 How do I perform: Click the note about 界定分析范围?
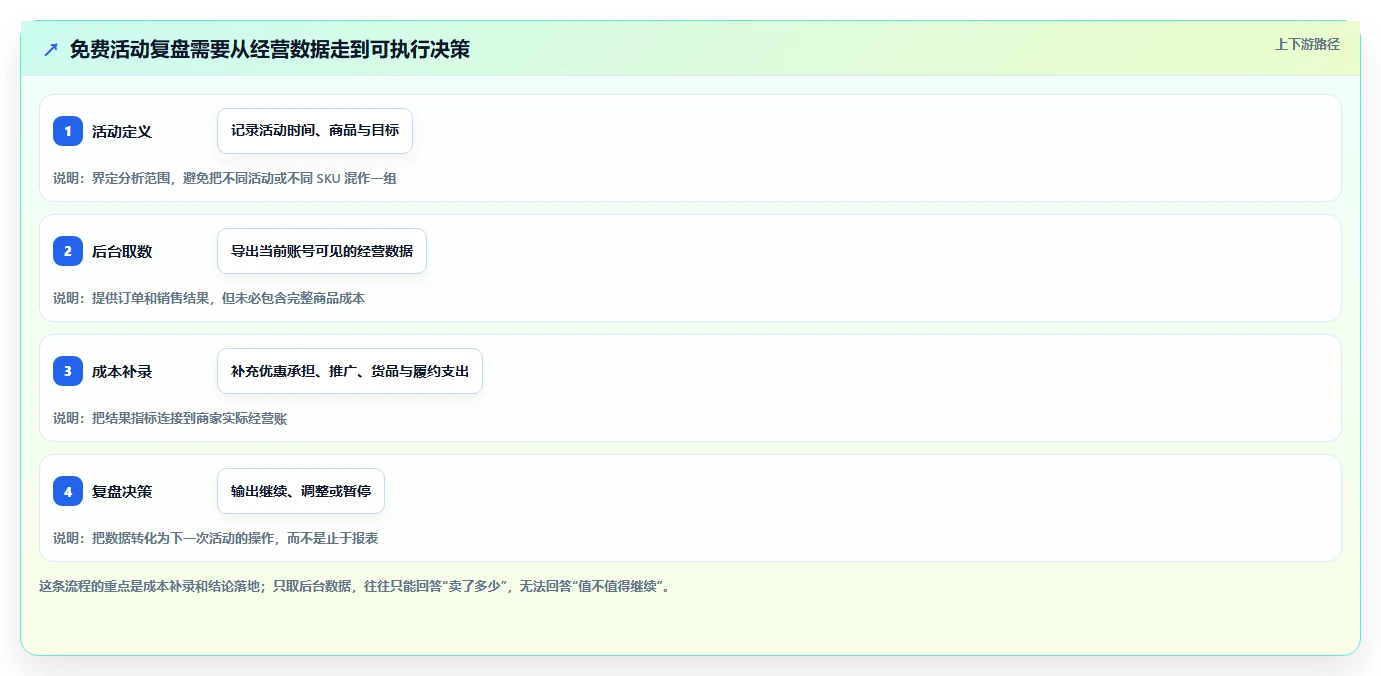pos(225,178)
